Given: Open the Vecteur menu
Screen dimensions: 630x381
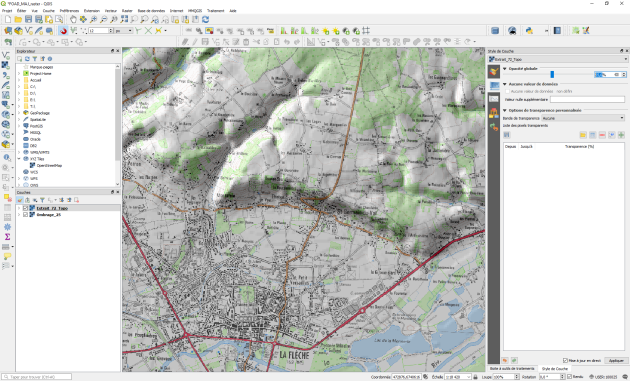Looking at the screenshot, I should [110, 11].
